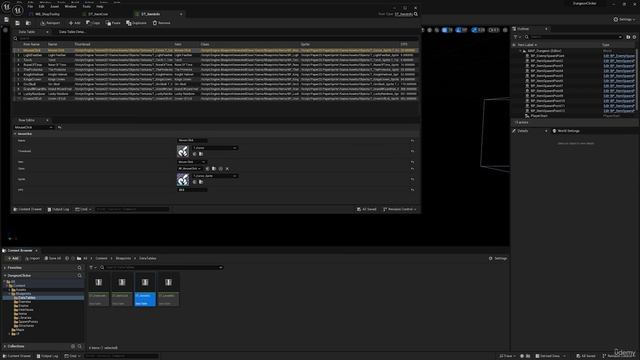Sort by the Row Name column header
This screenshot has width=640, height=360.
click(31, 44)
